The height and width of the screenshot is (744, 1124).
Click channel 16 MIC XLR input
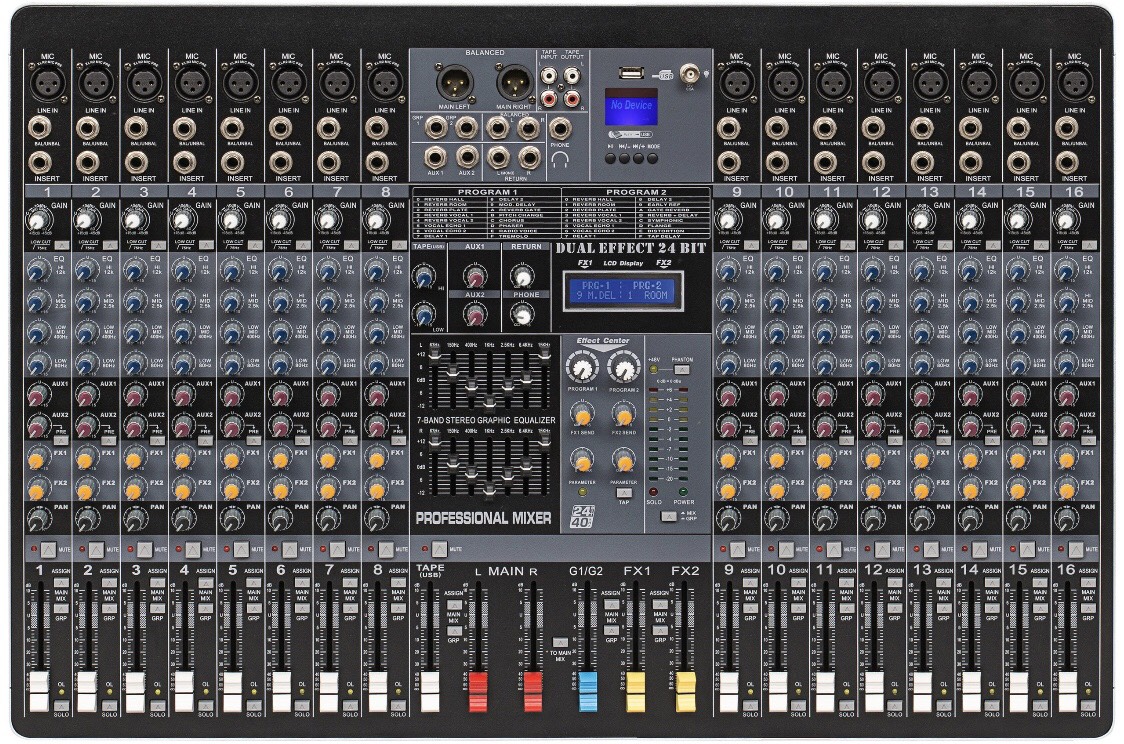coord(1074,84)
